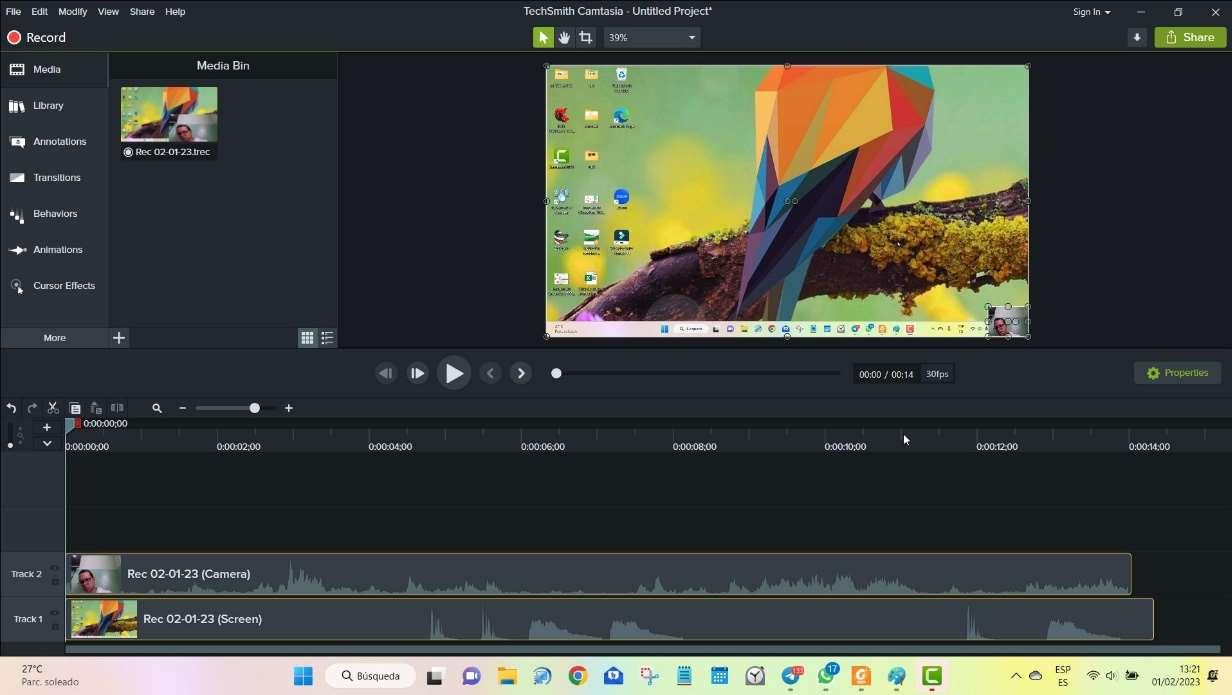Add a new track with plus button
This screenshot has width=1232, height=695.
46,427
